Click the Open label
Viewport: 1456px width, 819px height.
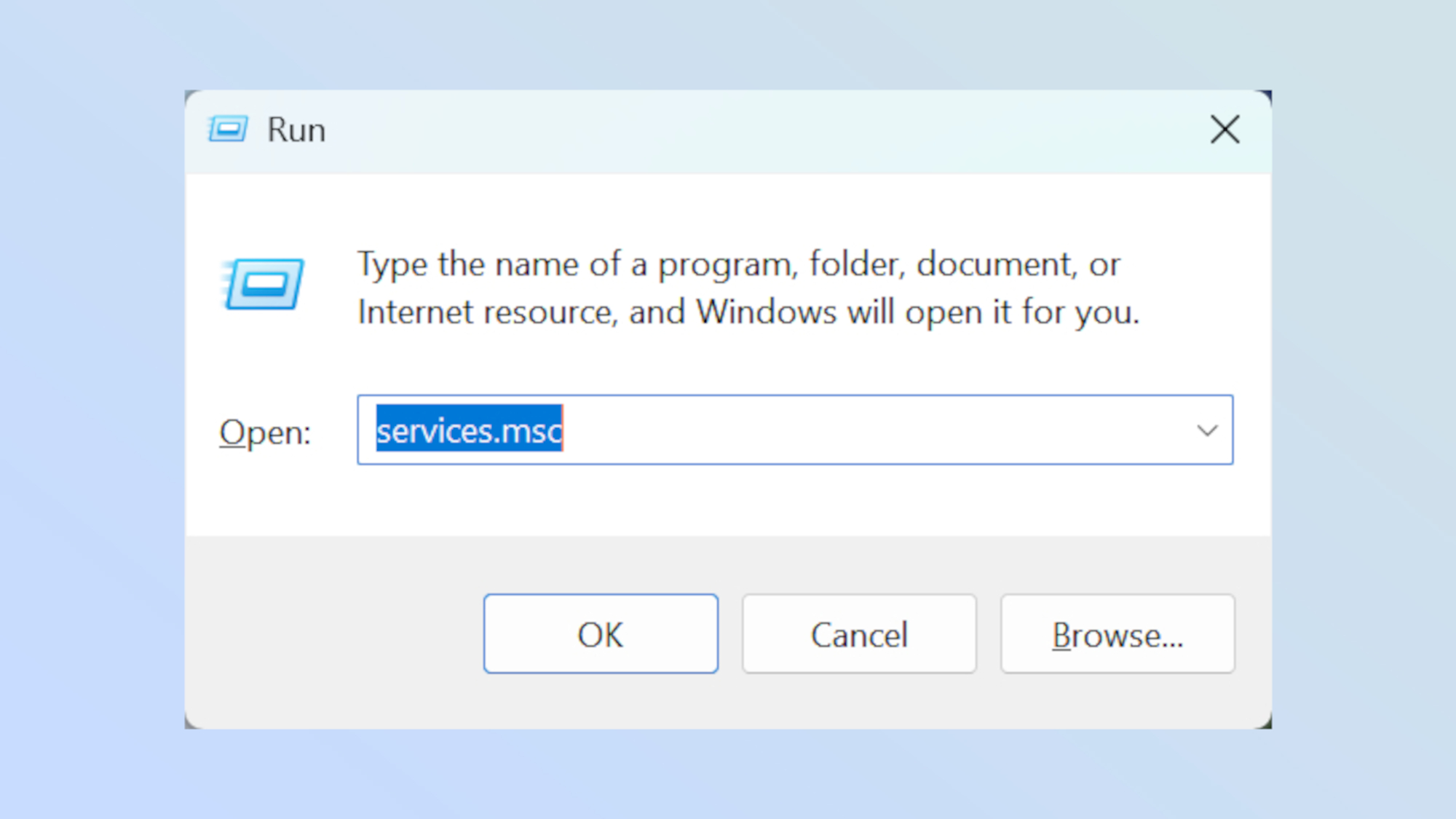(264, 431)
